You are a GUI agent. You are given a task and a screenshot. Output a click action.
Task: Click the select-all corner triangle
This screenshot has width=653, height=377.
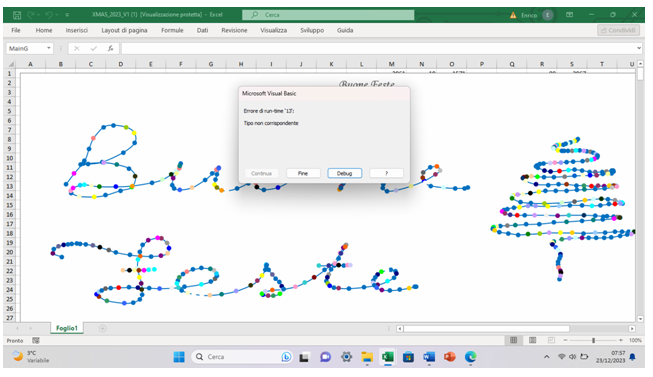11,64
